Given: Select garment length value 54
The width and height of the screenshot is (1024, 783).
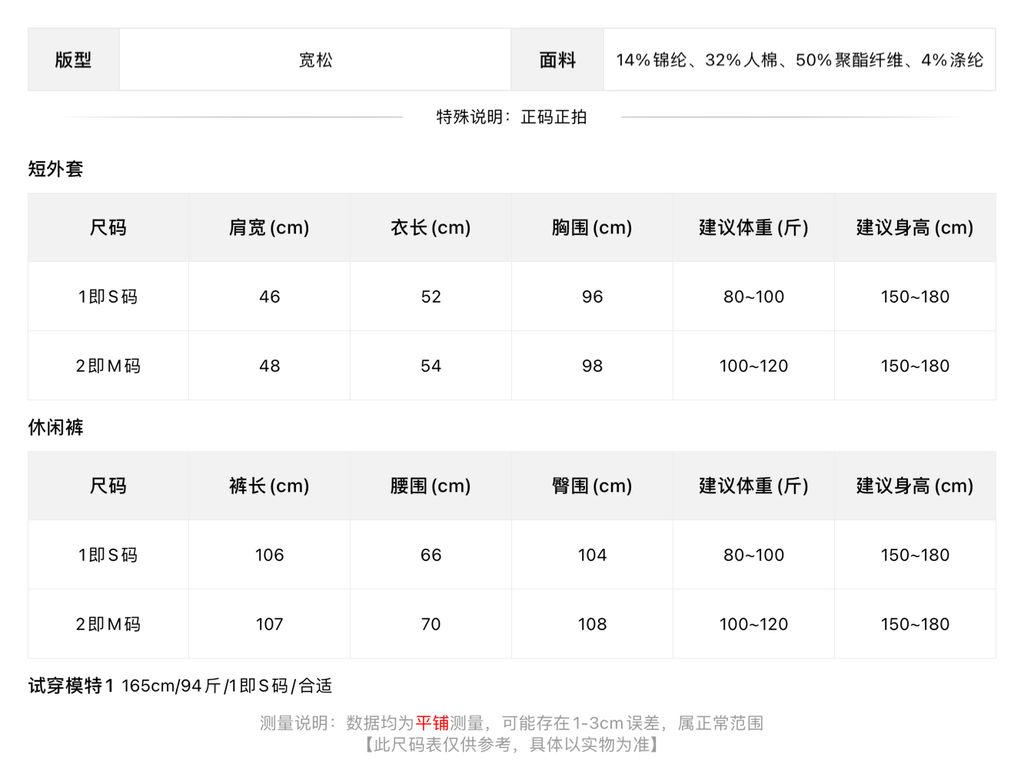Looking at the screenshot, I should click(x=430, y=366).
